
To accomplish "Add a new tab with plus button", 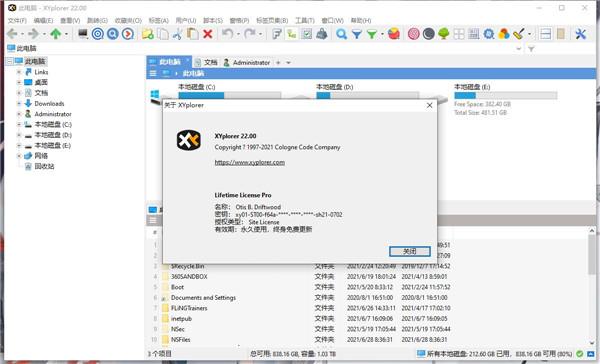I will tap(279, 62).
